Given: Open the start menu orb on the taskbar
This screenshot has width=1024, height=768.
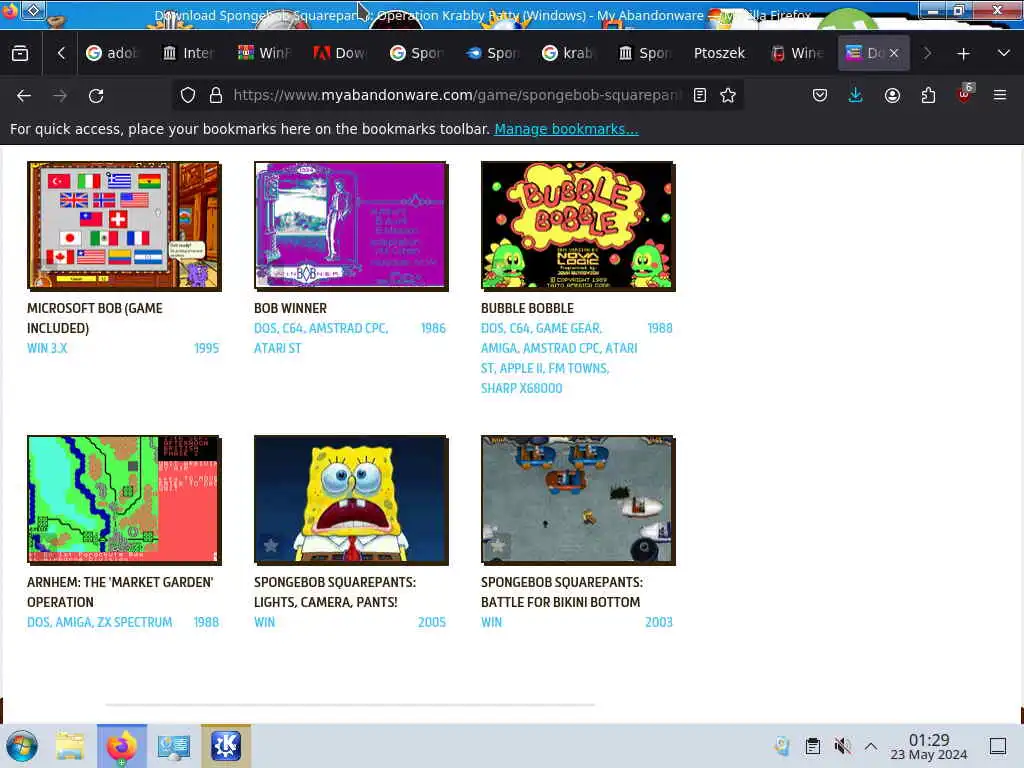Looking at the screenshot, I should tap(22, 746).
